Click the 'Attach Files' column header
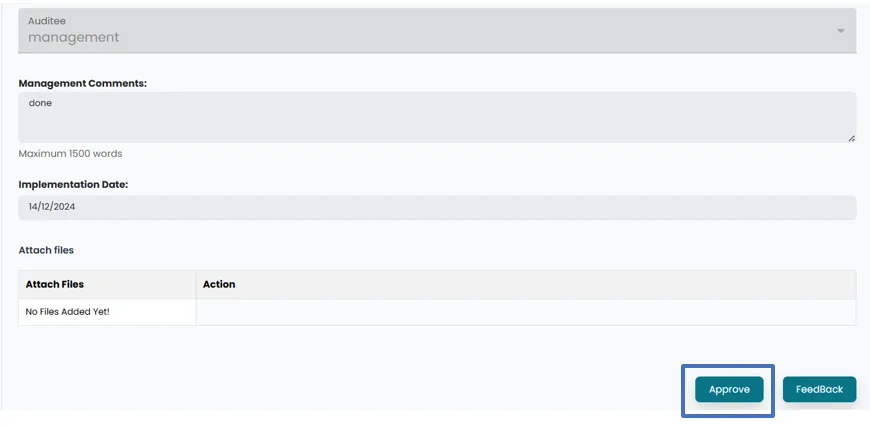Image resolution: width=870 pixels, height=427 pixels. tap(55, 284)
